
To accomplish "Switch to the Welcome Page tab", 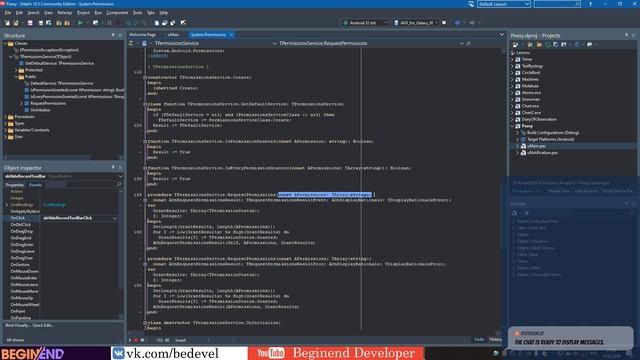I will click(142, 35).
